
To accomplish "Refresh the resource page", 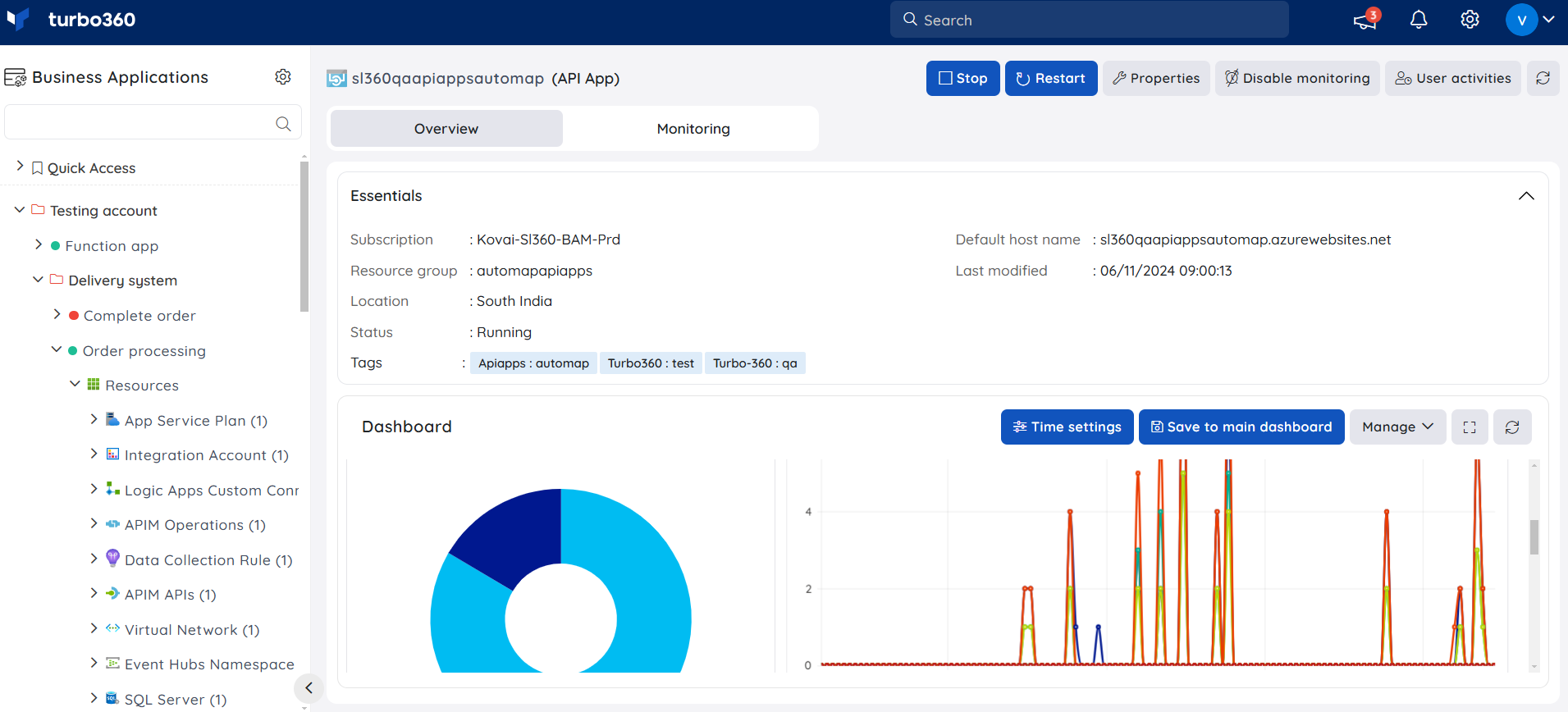I will [1543, 78].
